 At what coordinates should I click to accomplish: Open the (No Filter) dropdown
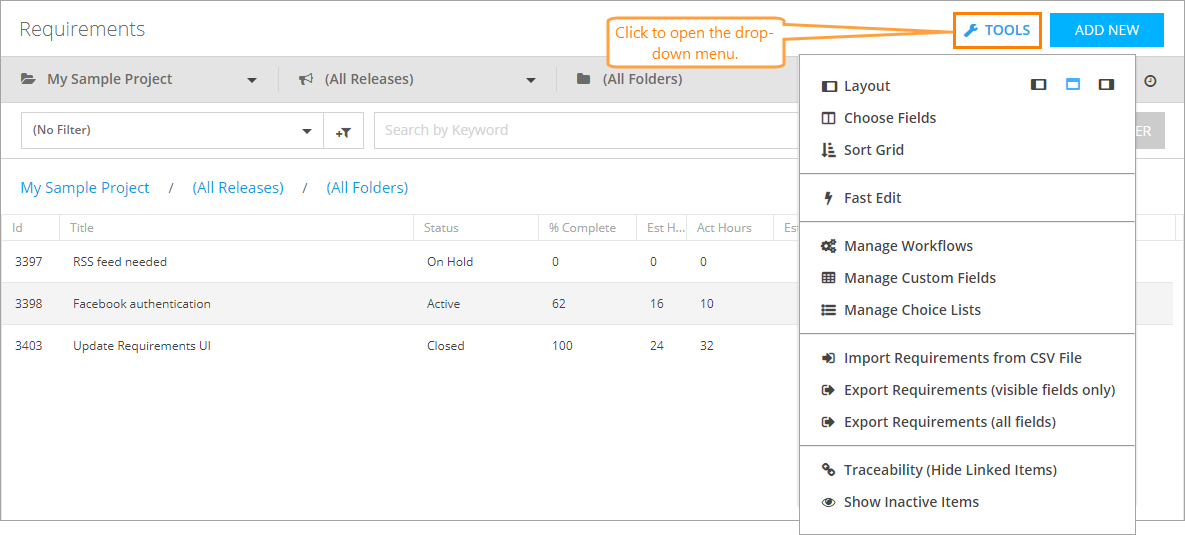(306, 131)
